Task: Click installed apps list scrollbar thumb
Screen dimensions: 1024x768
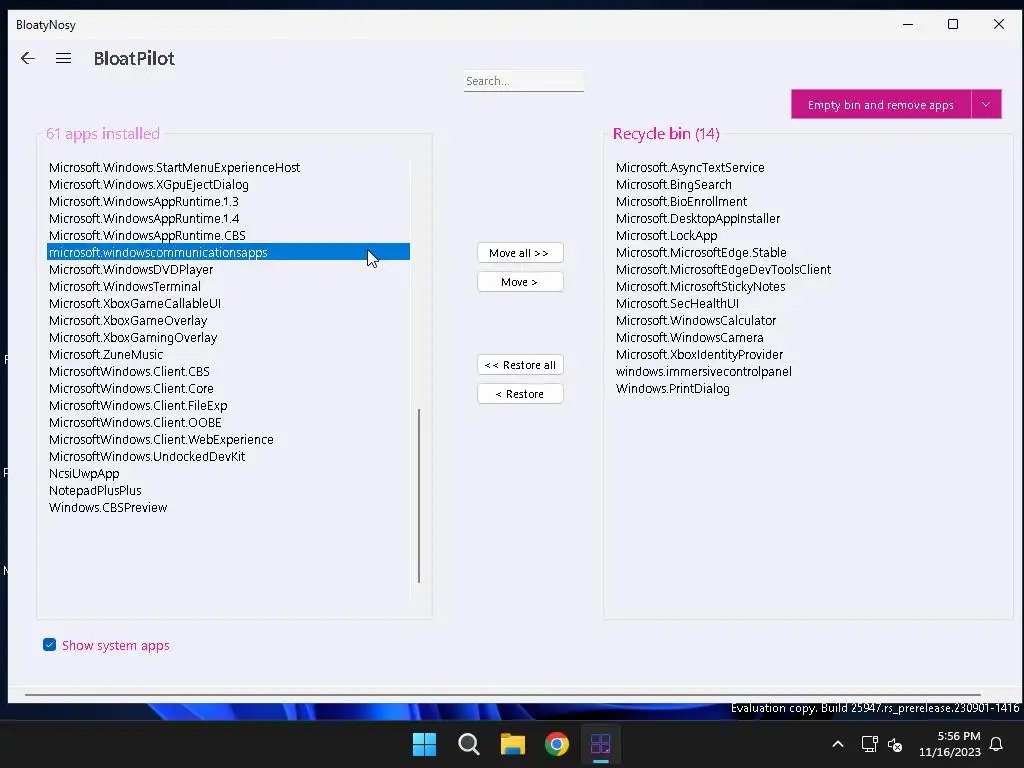Action: tap(419, 496)
